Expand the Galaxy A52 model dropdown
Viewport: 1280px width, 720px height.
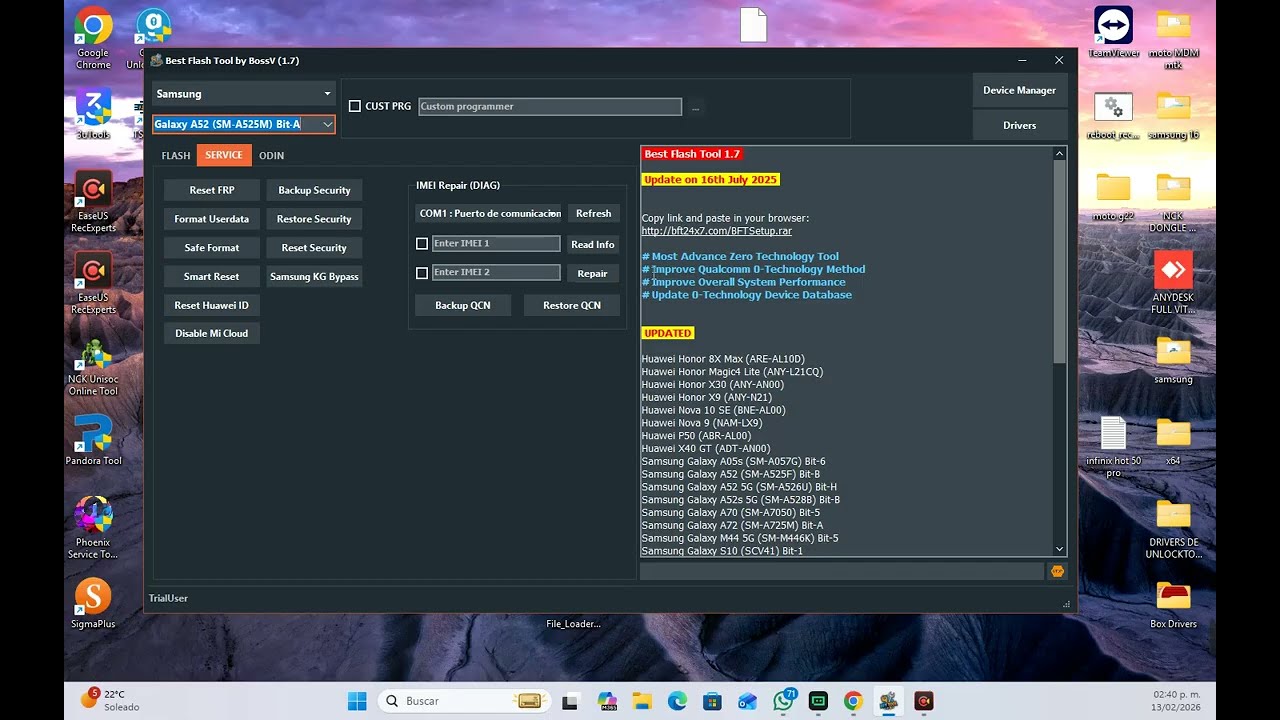[x=327, y=124]
